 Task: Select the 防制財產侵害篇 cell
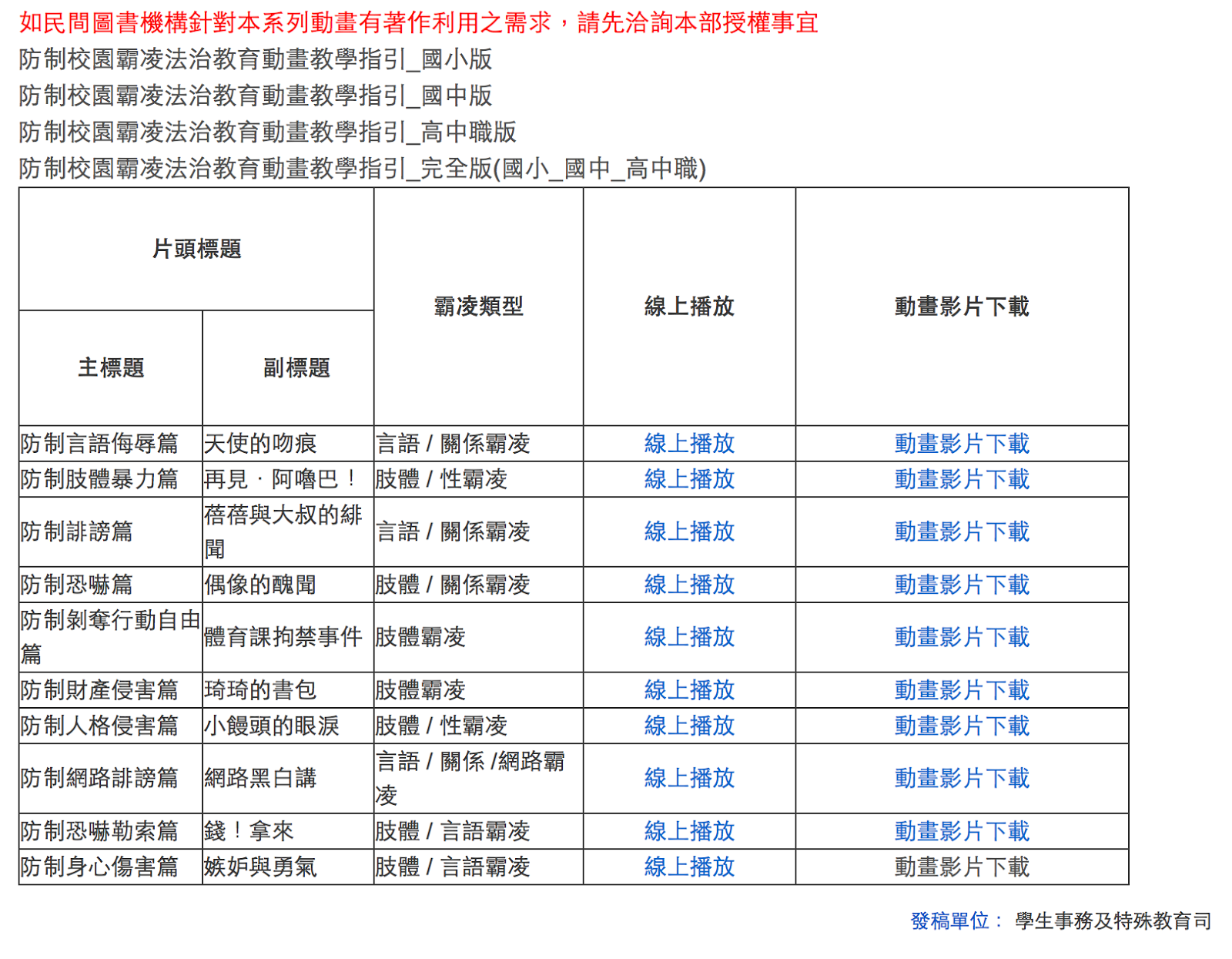(x=111, y=690)
